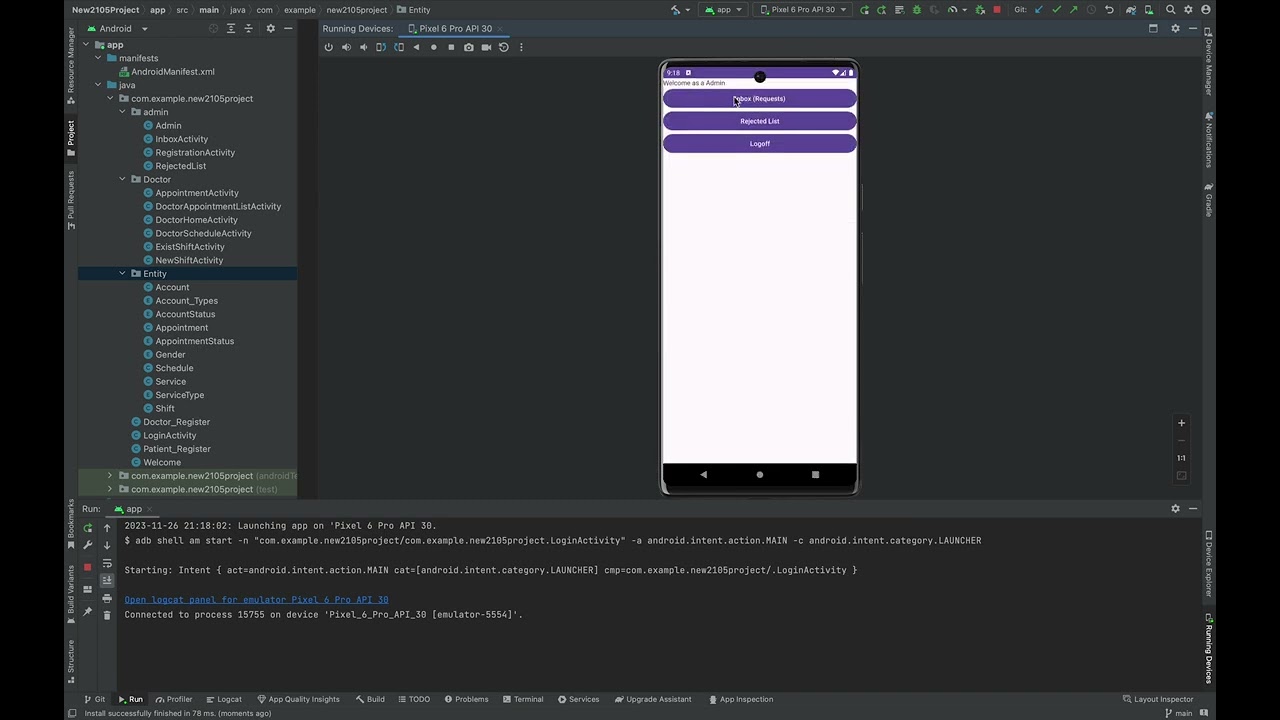The width and height of the screenshot is (1280, 720).
Task: Open the 'Pixel 6 Pro API 30' device dropdown
Action: tap(804, 10)
